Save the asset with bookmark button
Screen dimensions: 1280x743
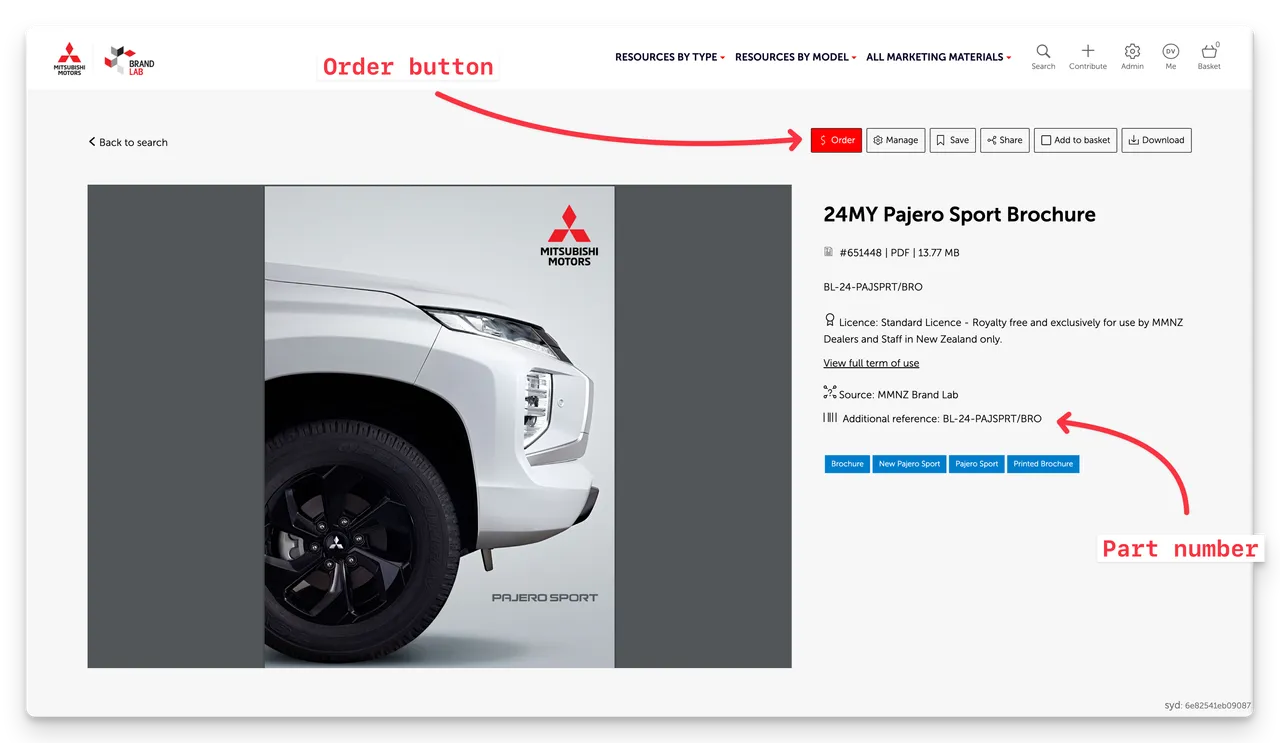[952, 140]
